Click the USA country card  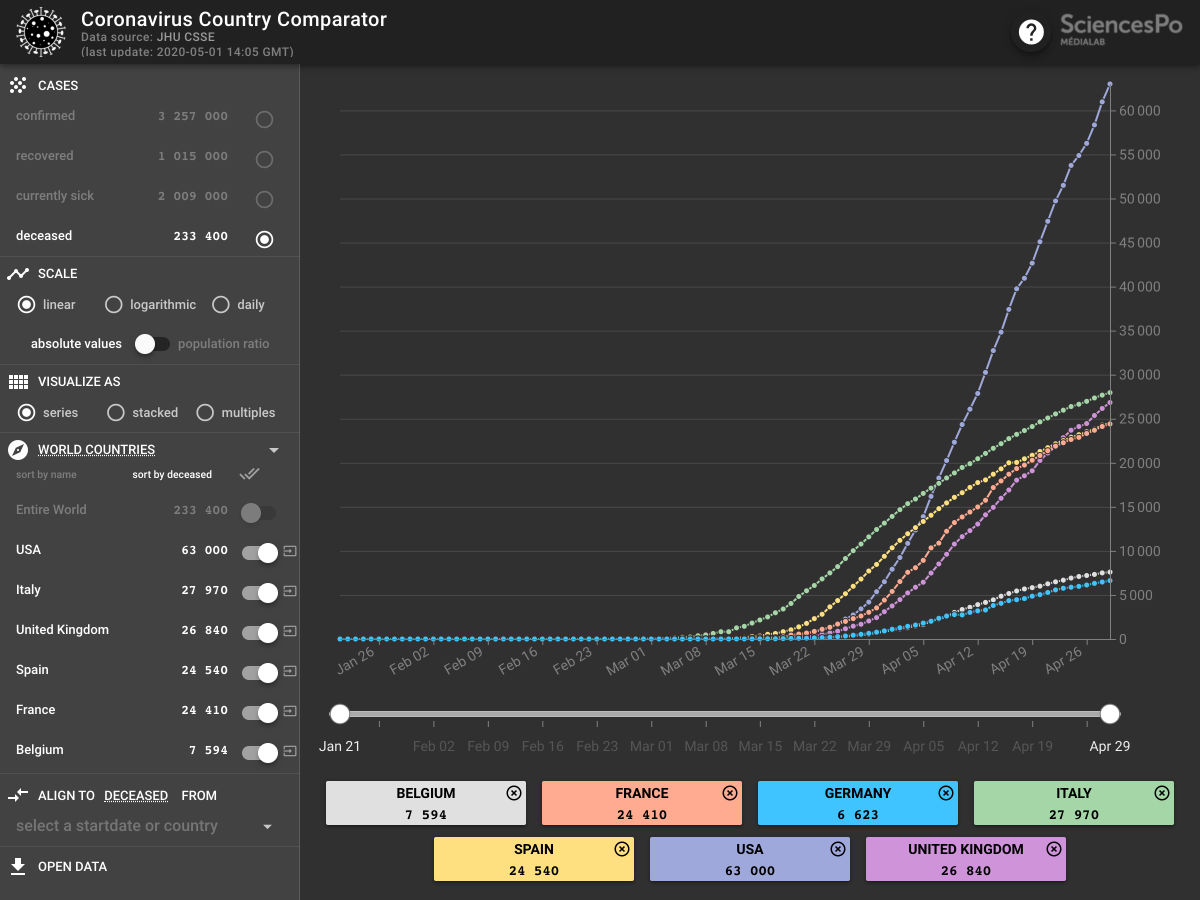point(749,859)
